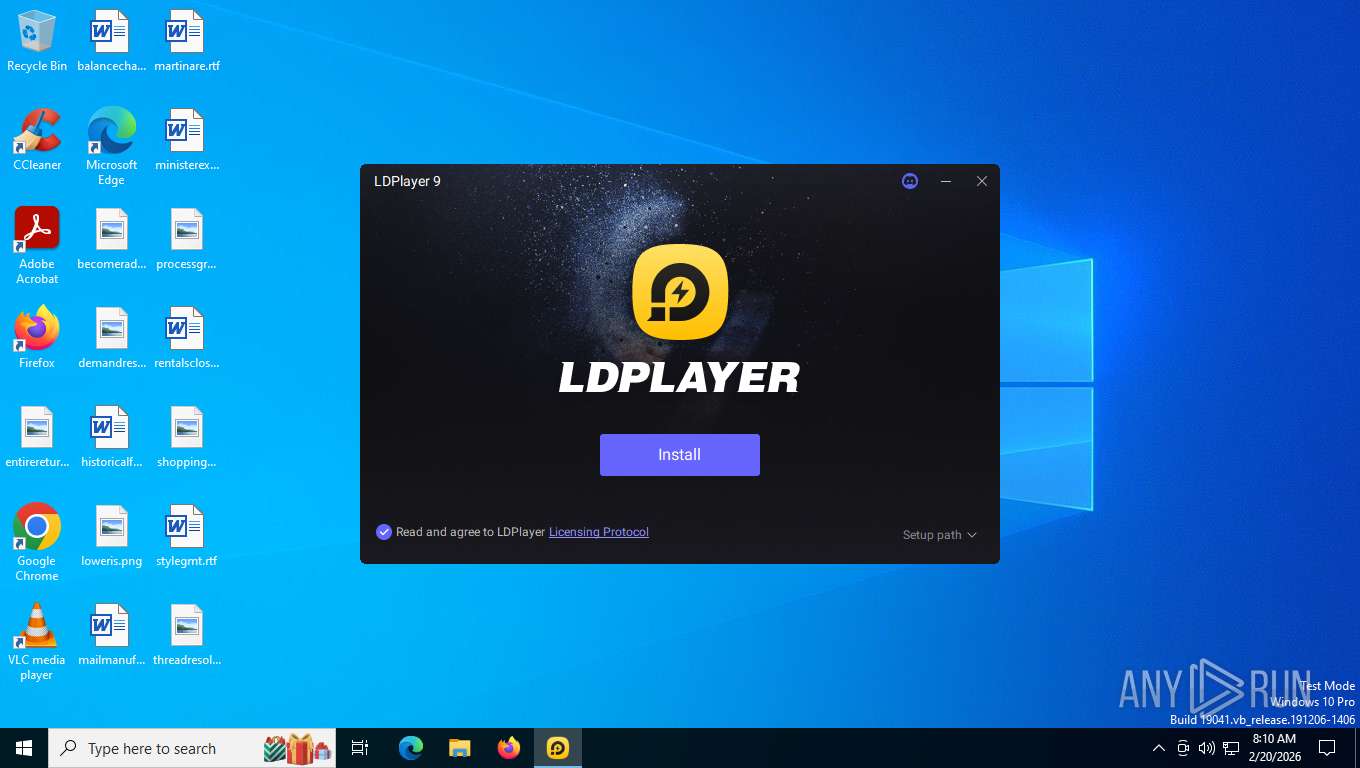Open the taskbar clock and date

[1274, 748]
